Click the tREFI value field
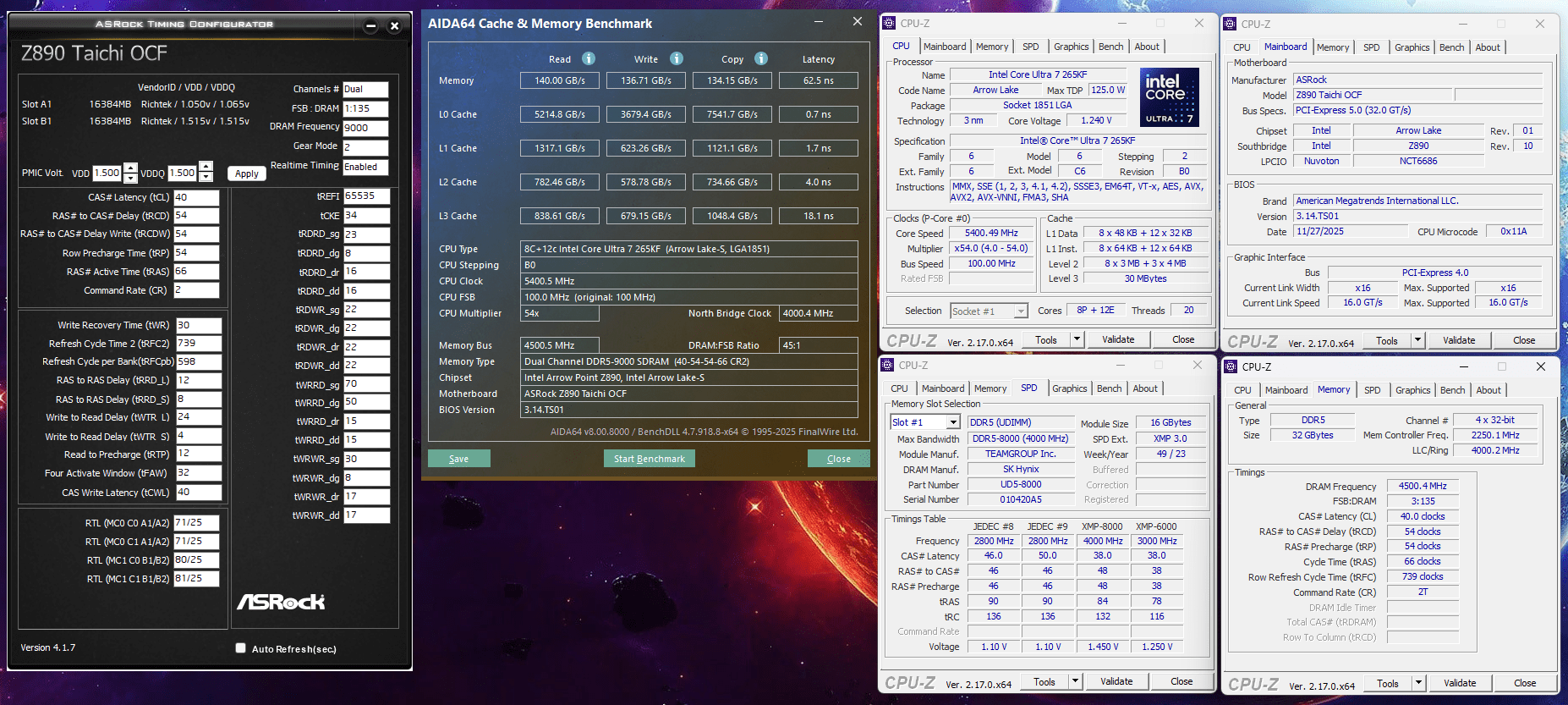The width and height of the screenshot is (1568, 705). 366,196
